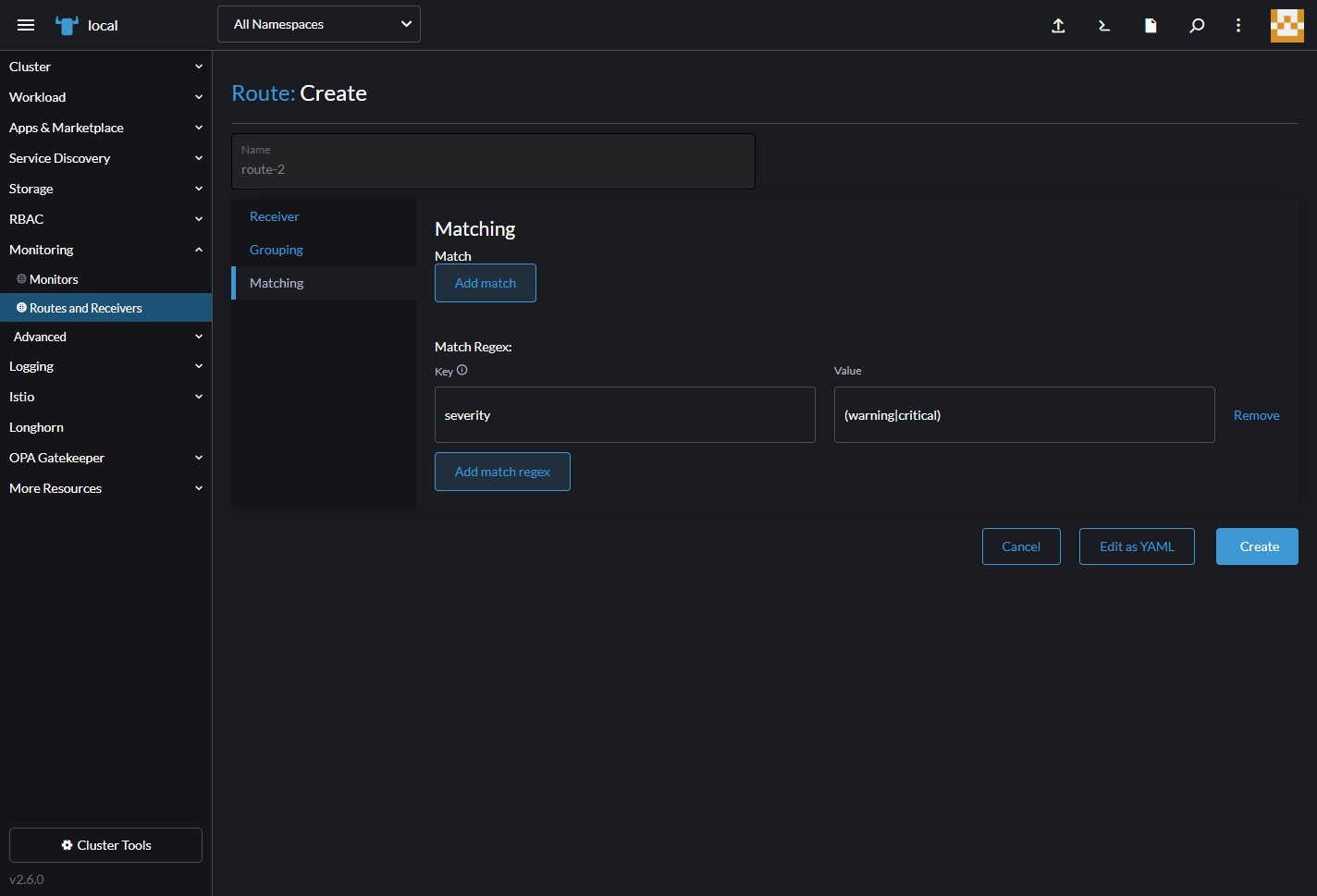Click the Create button
Screen dimensions: 1317x896
(x=1257, y=546)
